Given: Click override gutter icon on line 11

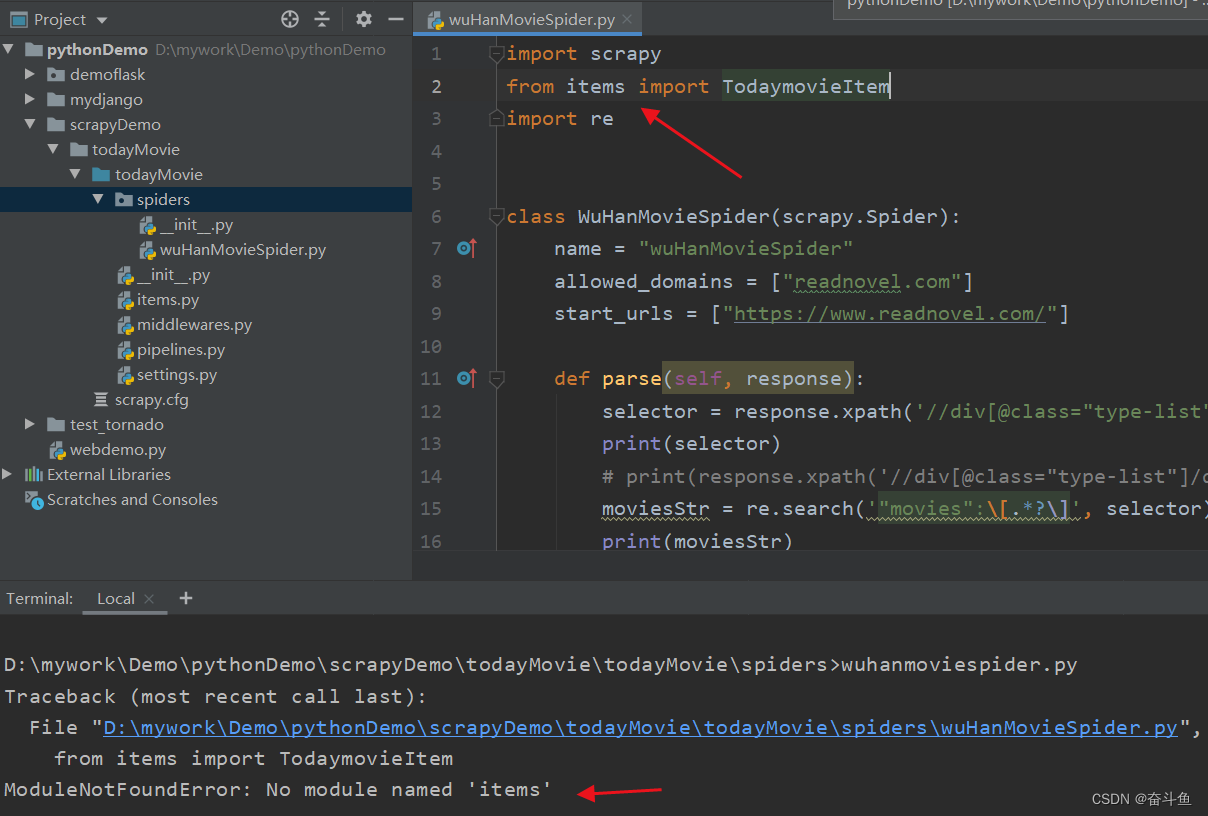Looking at the screenshot, I should (467, 378).
